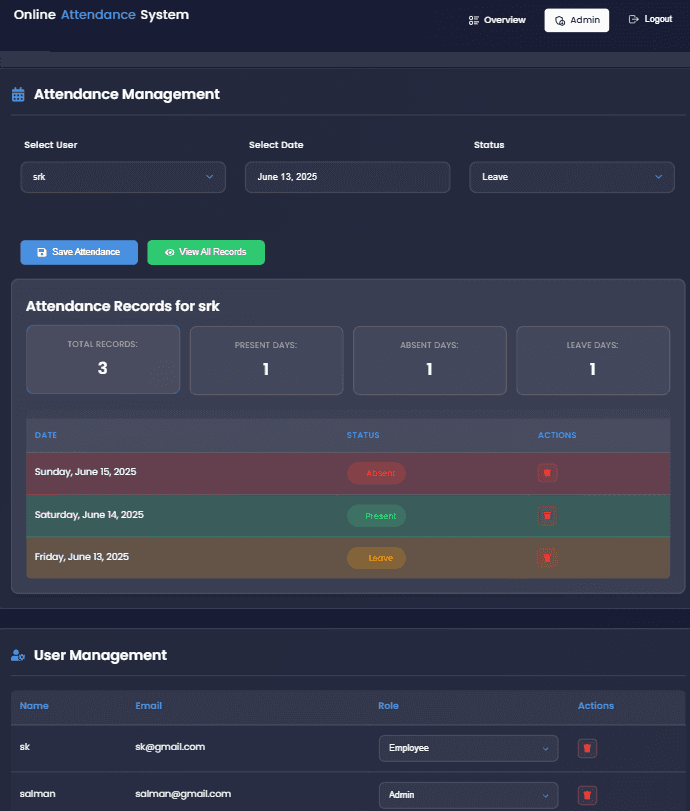Change role dropdown for user sk

[x=468, y=748]
